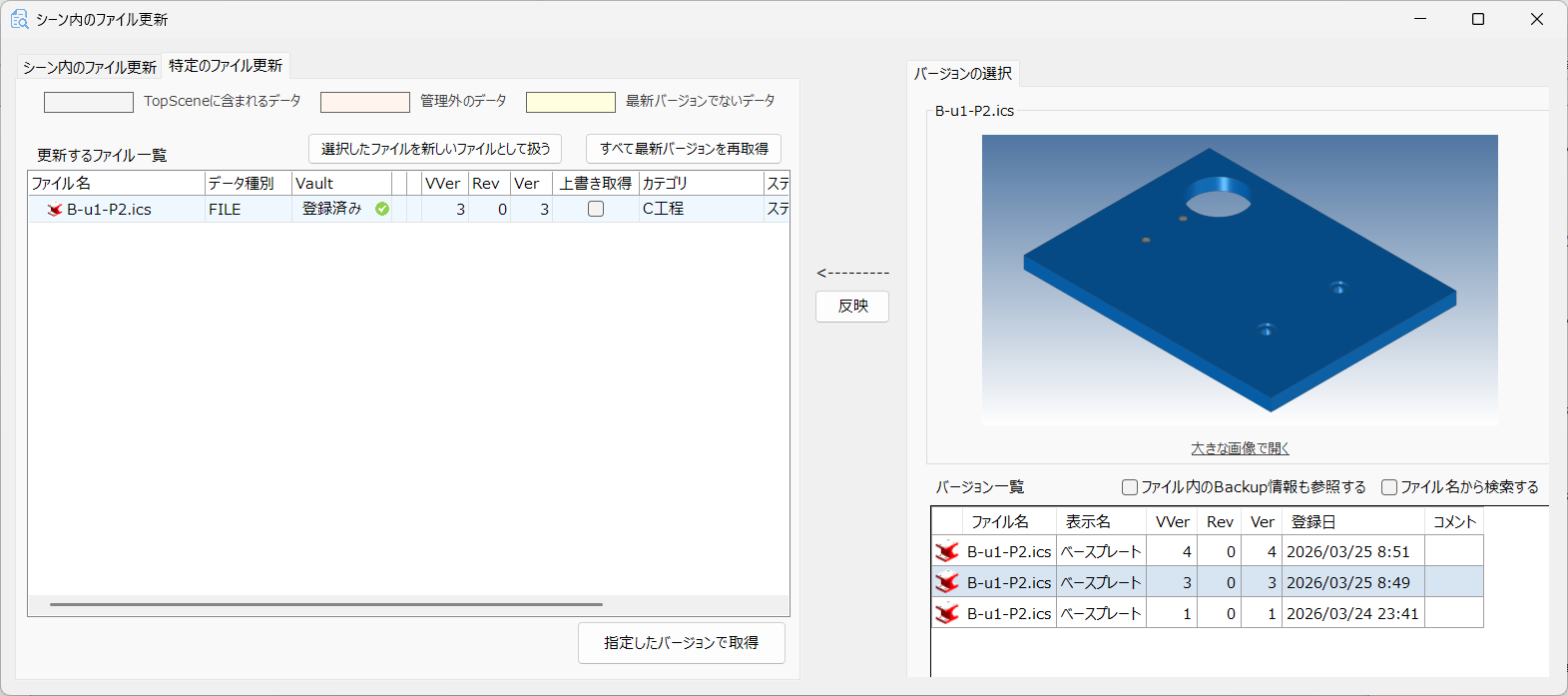Click the カテゴリ column header
This screenshot has width=1568, height=696.
pos(701,183)
